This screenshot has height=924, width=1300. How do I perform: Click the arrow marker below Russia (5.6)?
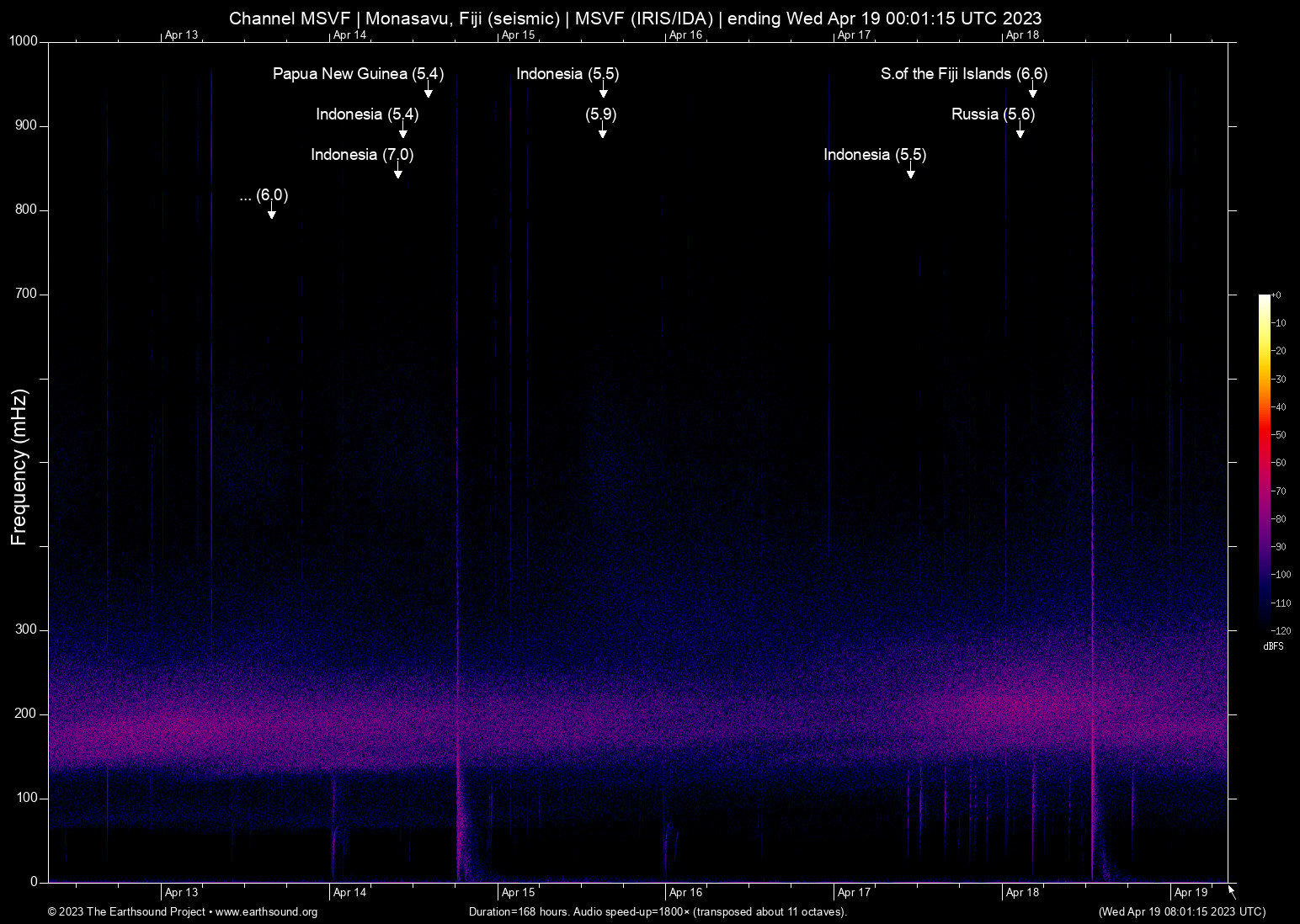tap(1020, 130)
